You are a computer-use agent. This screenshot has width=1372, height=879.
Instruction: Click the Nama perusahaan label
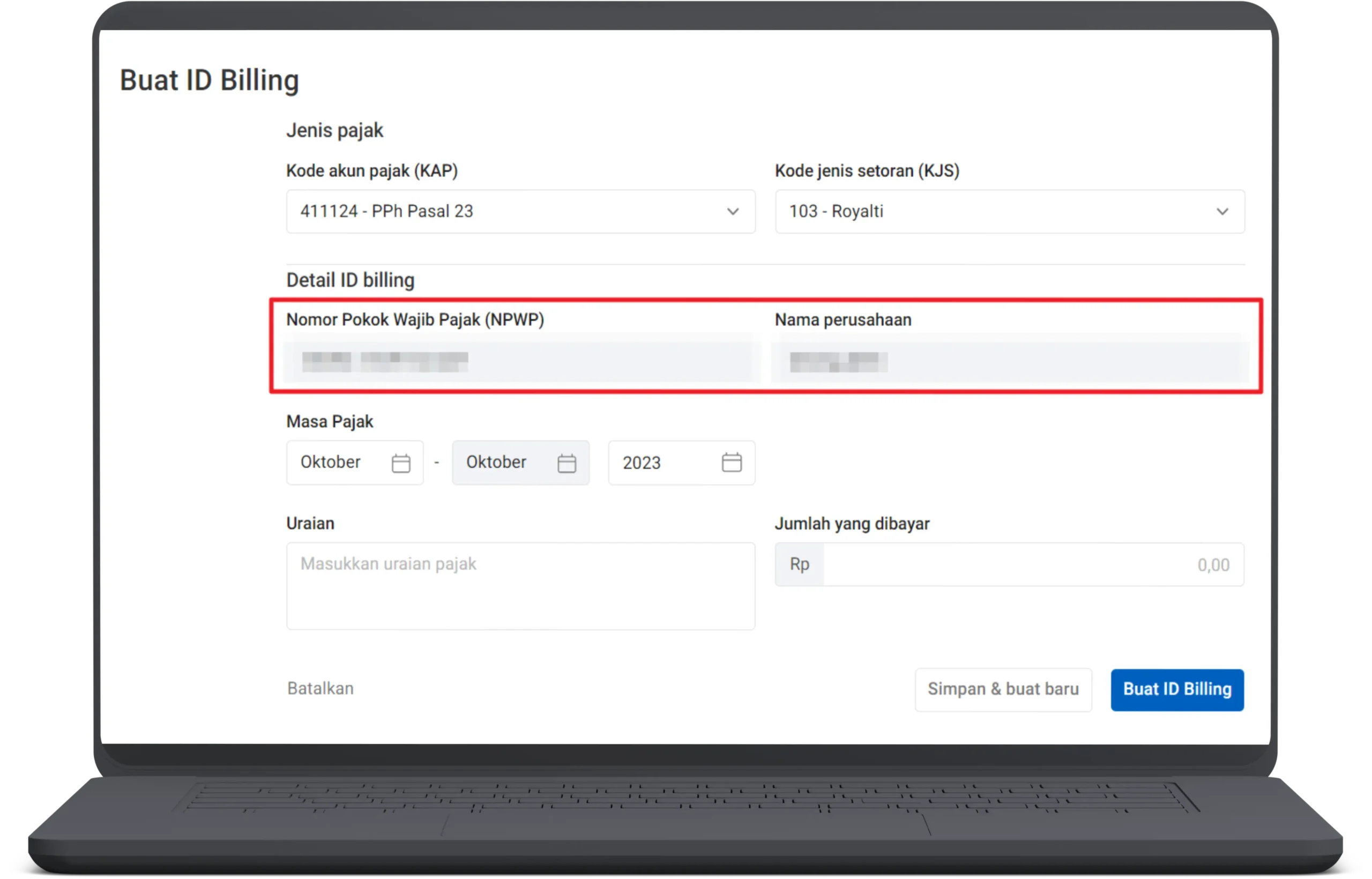843,319
